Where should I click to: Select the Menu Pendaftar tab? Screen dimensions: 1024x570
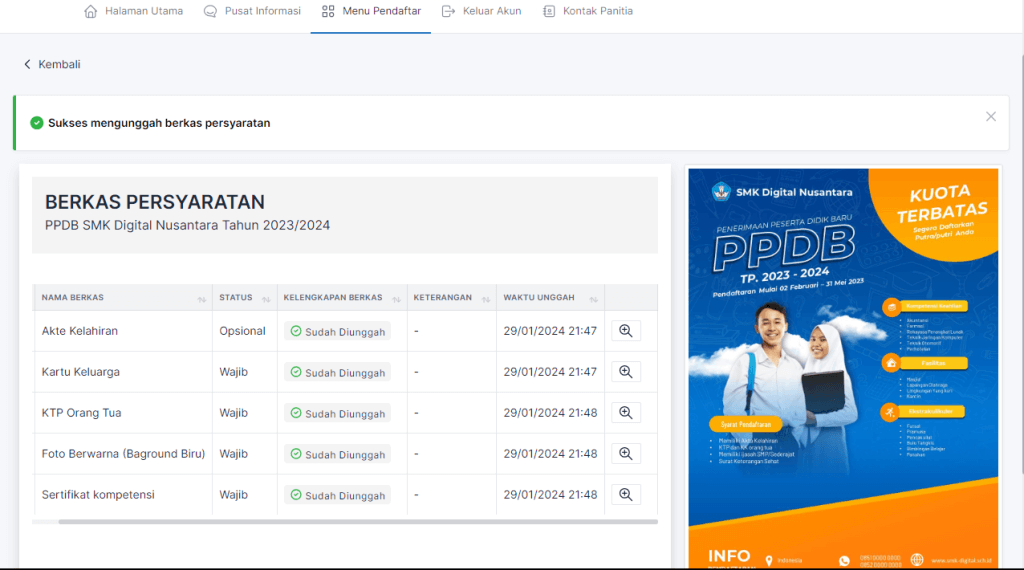[370, 12]
